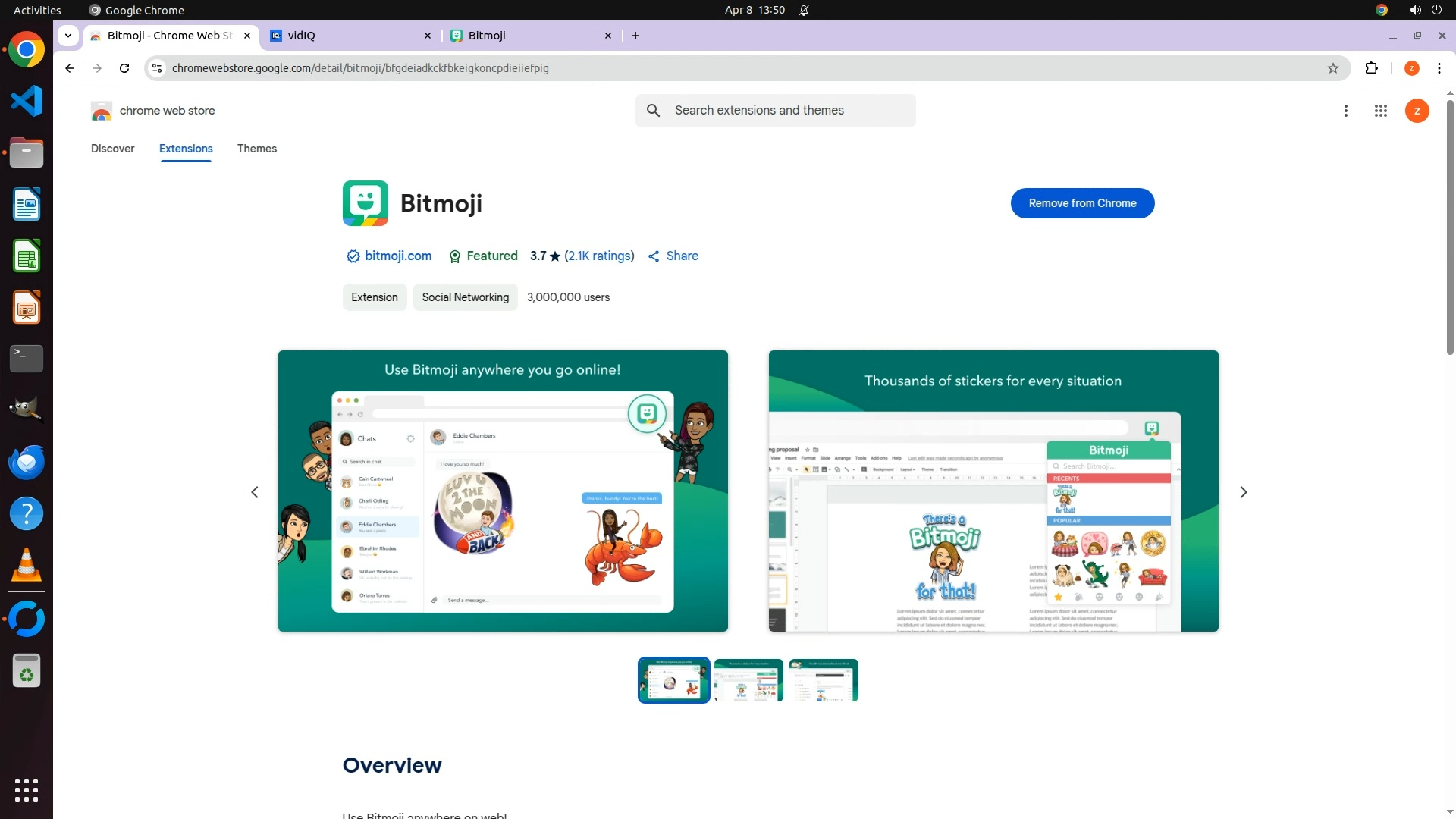Reload the current page
This screenshot has height=819, width=1456.
pos(124,68)
